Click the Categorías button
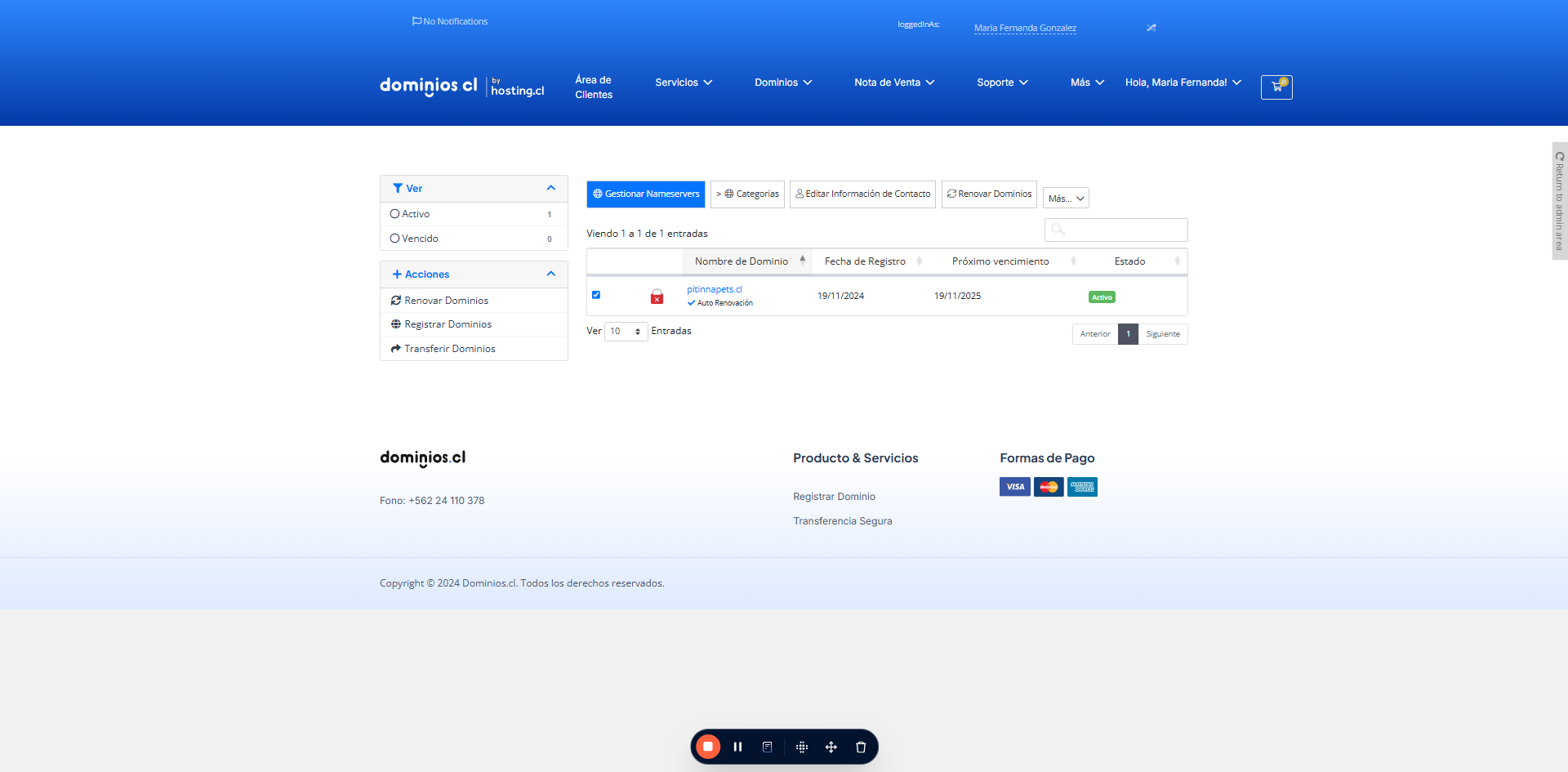 click(747, 194)
